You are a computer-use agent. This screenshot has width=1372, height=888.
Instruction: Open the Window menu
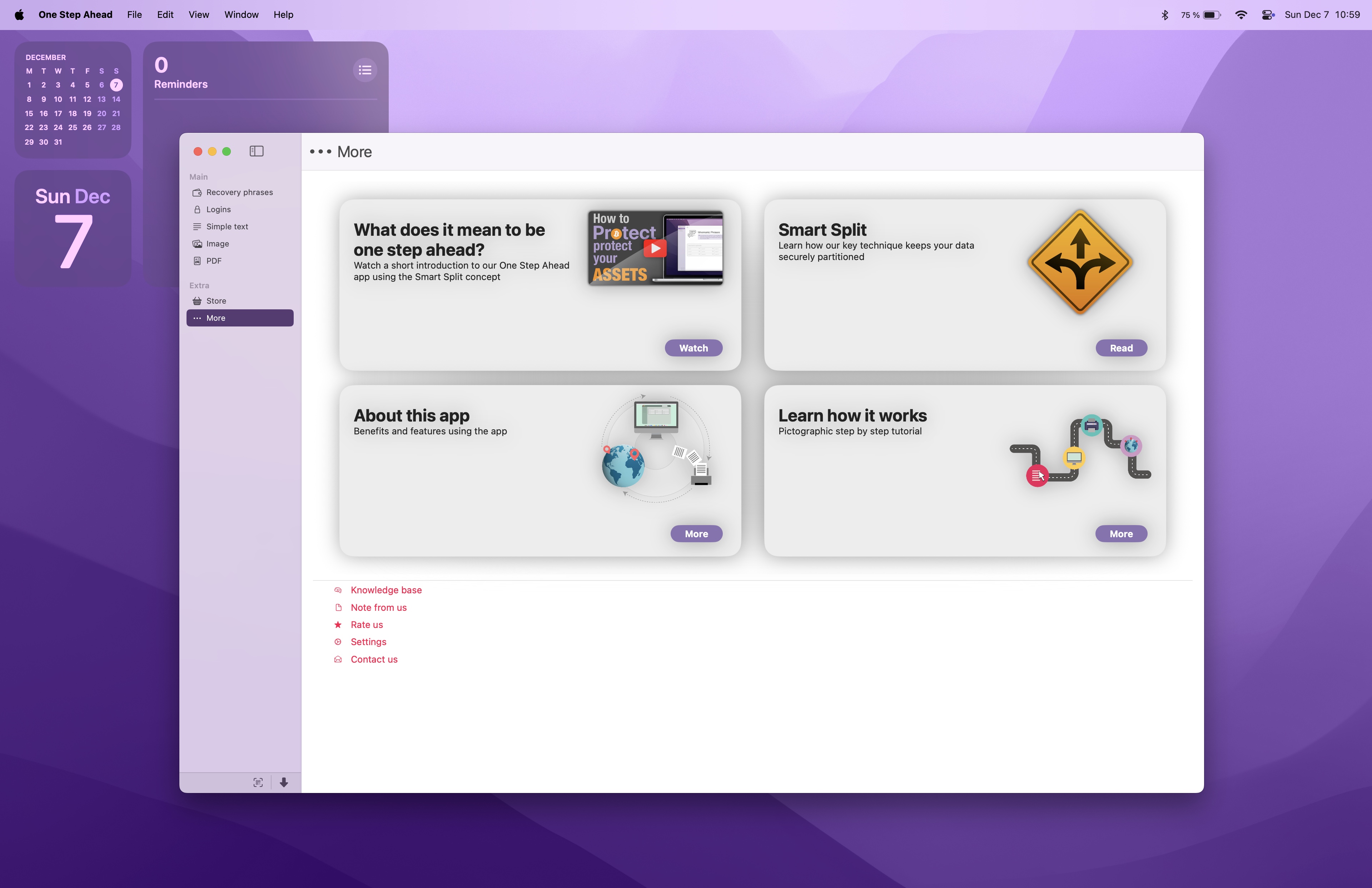[241, 14]
